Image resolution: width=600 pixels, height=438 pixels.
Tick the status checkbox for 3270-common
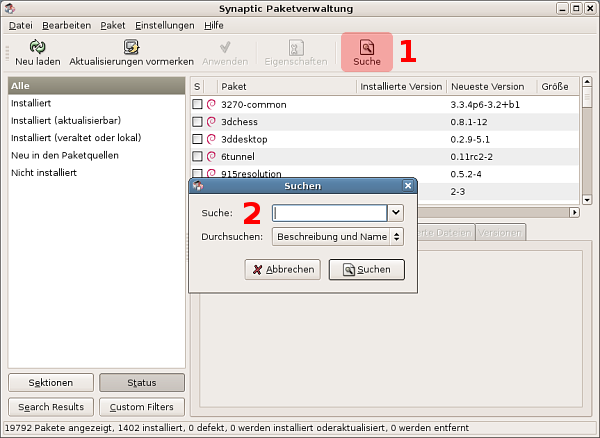(x=197, y=104)
